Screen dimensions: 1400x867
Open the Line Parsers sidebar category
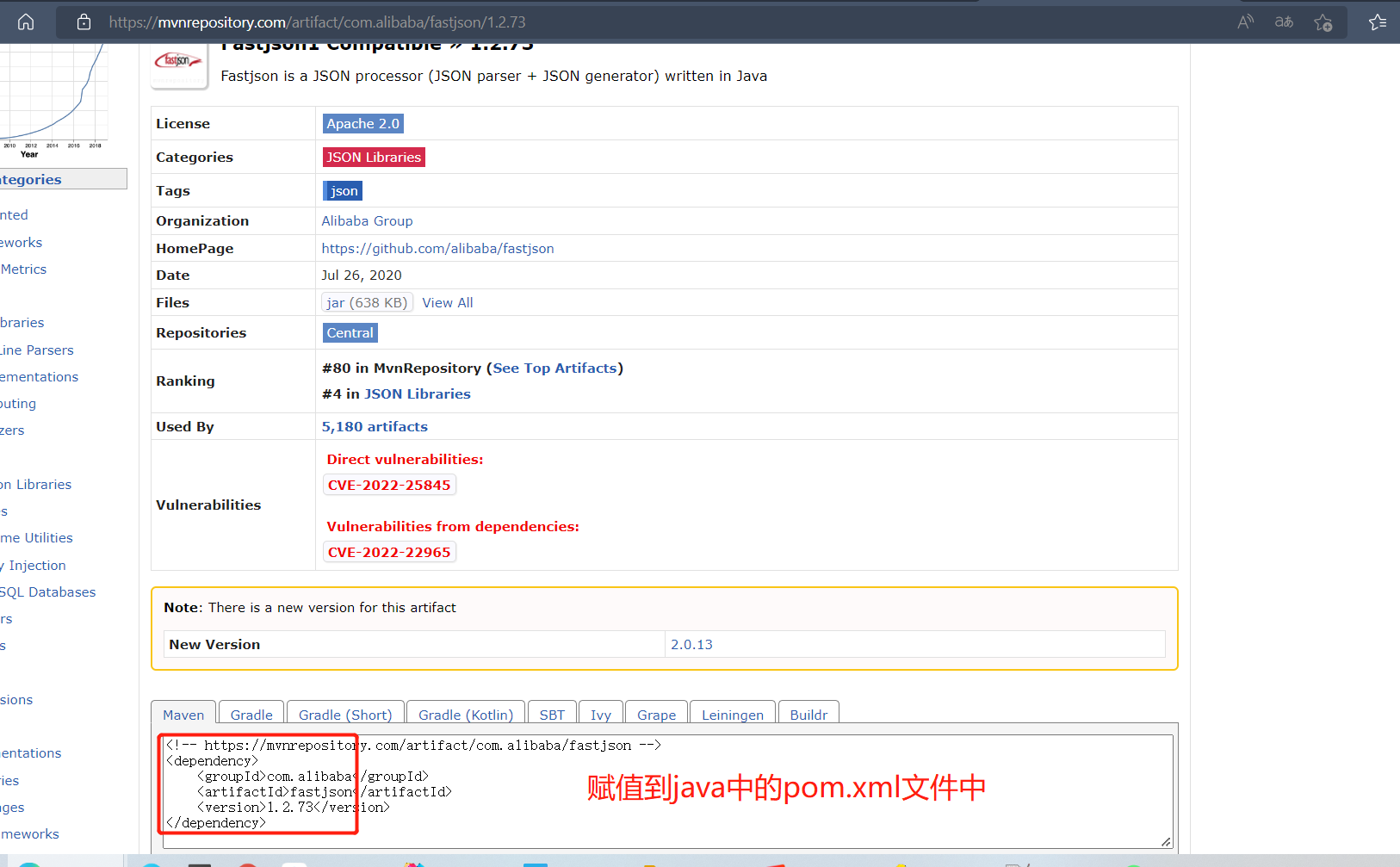pyautogui.click(x=37, y=350)
